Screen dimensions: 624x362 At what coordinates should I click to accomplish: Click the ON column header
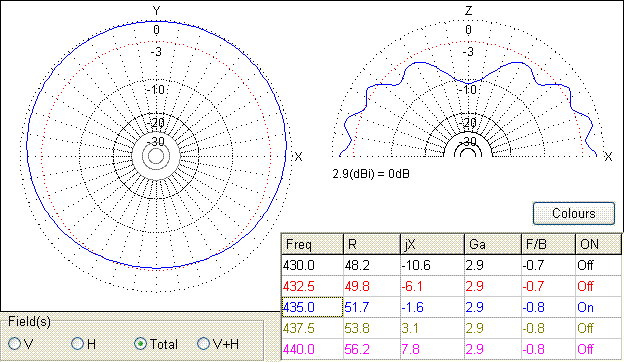click(x=599, y=244)
